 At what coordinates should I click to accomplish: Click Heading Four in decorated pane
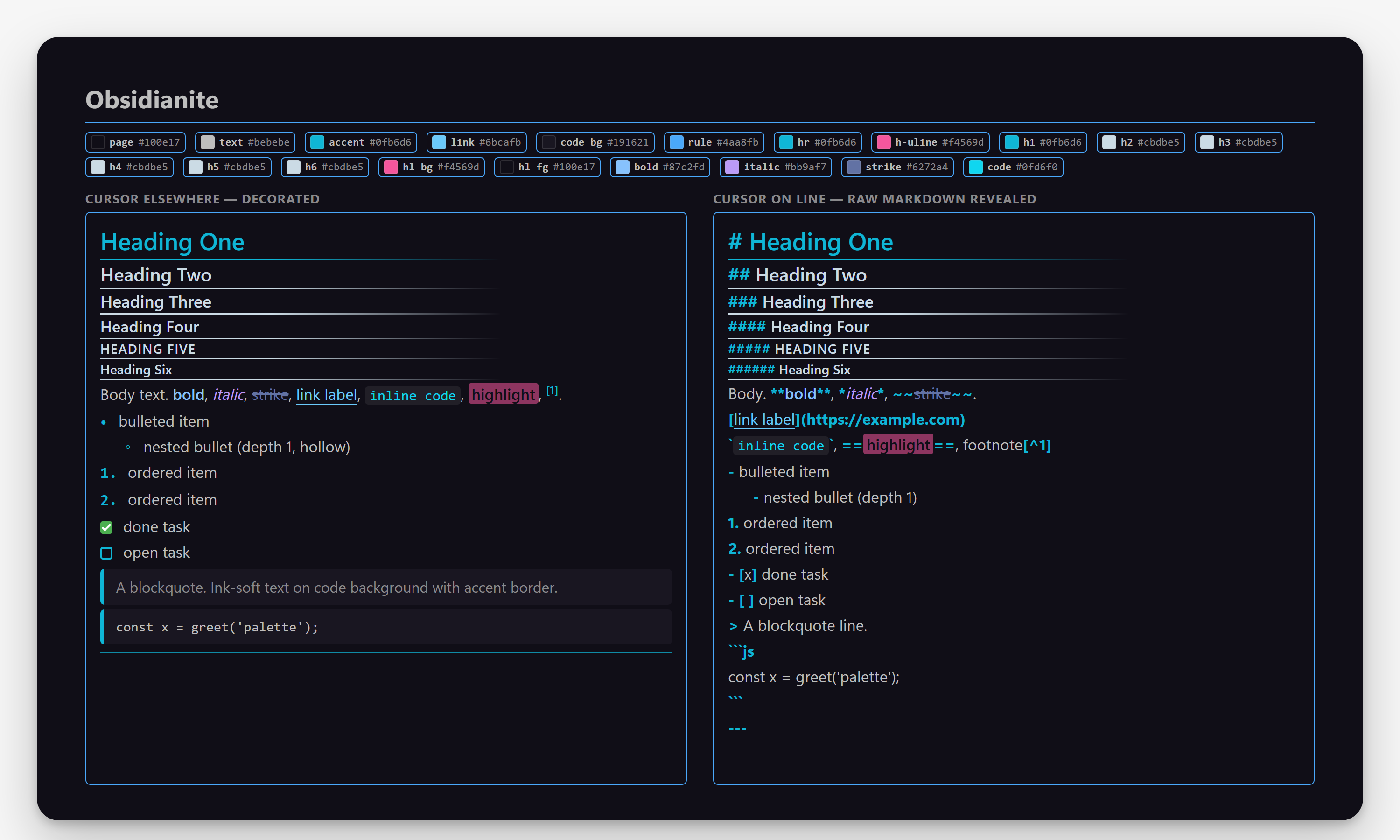click(149, 327)
